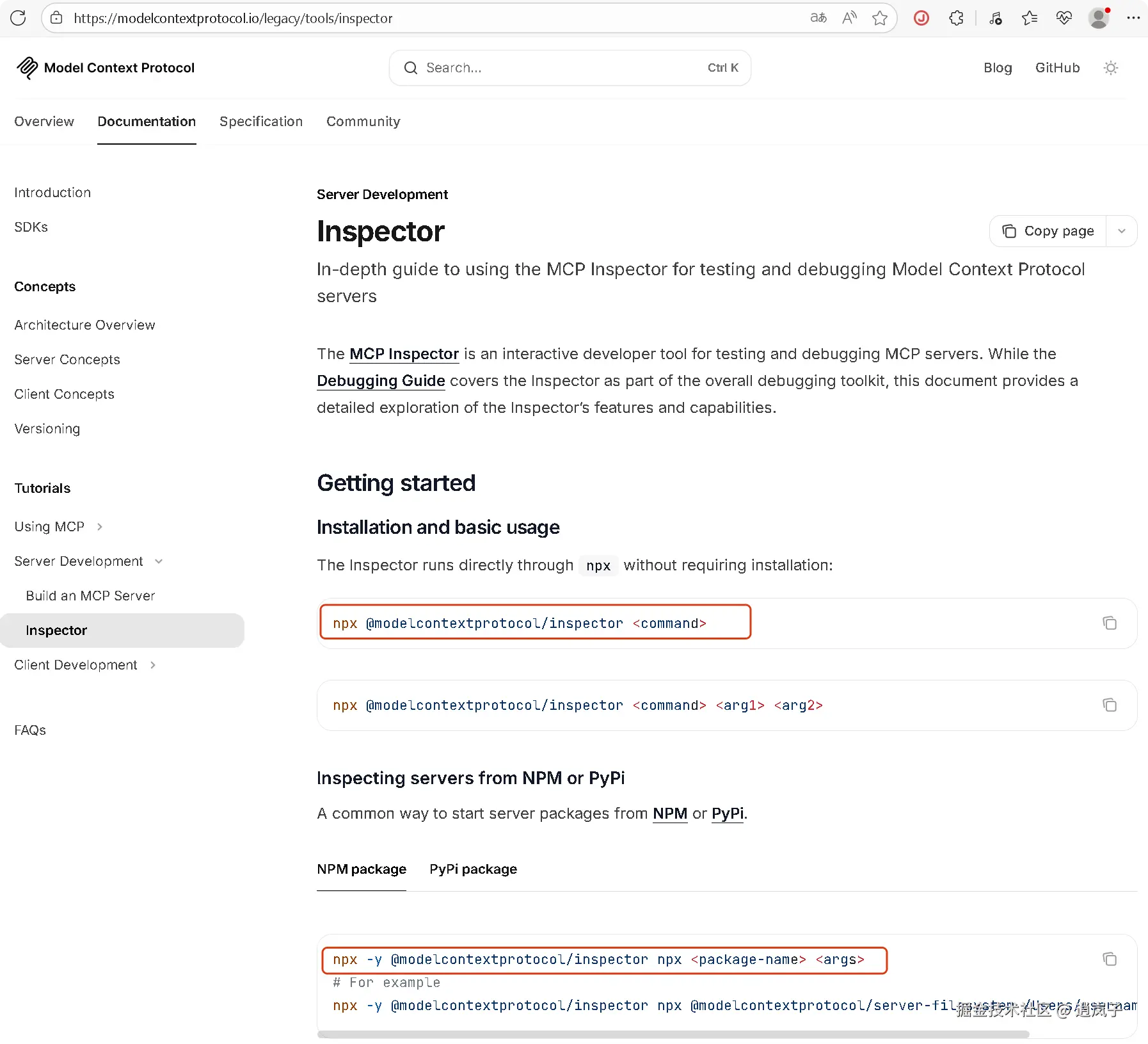Screen dimensions: 1148x1044
Task: Open the Community tab
Action: coord(363,122)
